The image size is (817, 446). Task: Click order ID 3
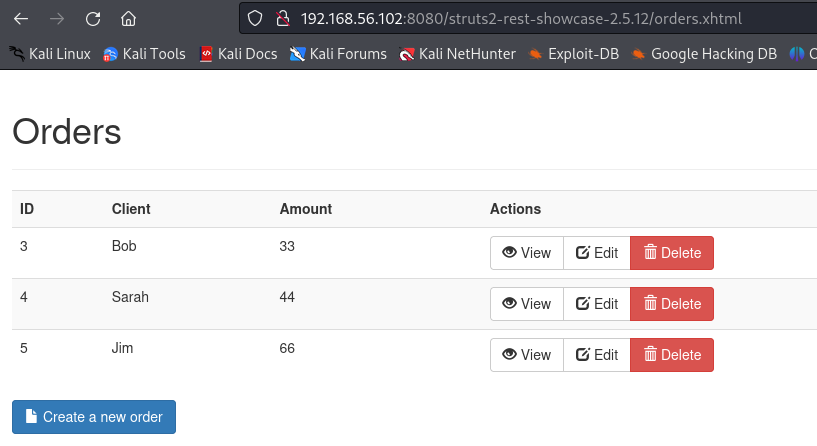point(24,246)
